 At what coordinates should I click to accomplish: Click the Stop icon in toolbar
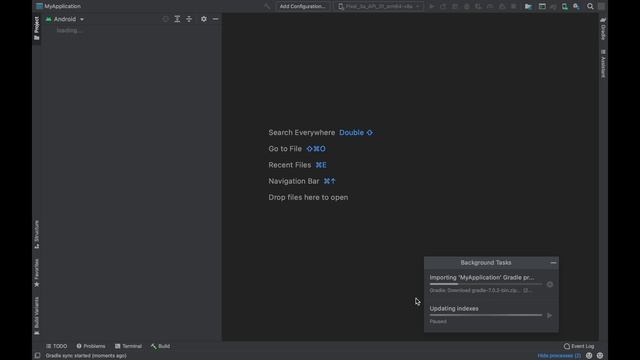pyautogui.click(x=513, y=6)
